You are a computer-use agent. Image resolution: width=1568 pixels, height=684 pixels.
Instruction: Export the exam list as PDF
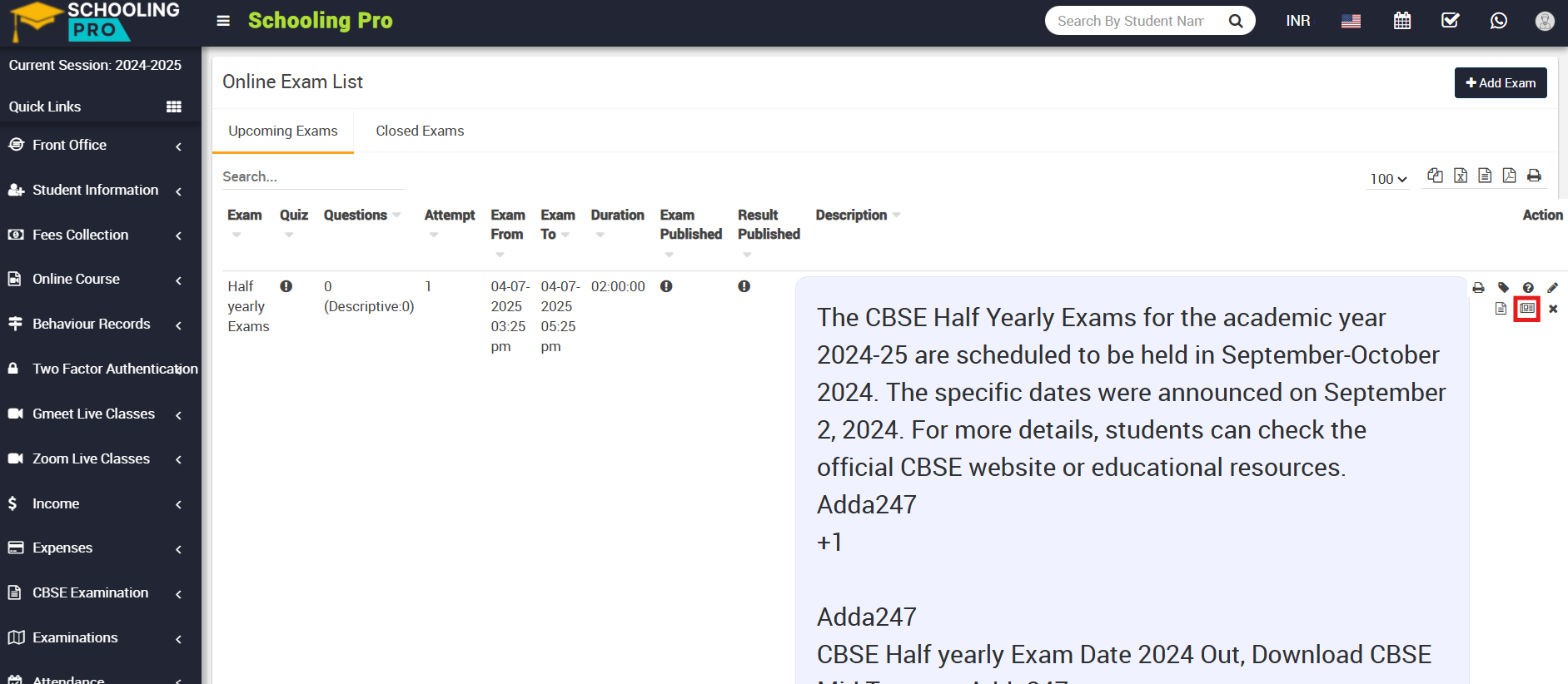[1509, 175]
